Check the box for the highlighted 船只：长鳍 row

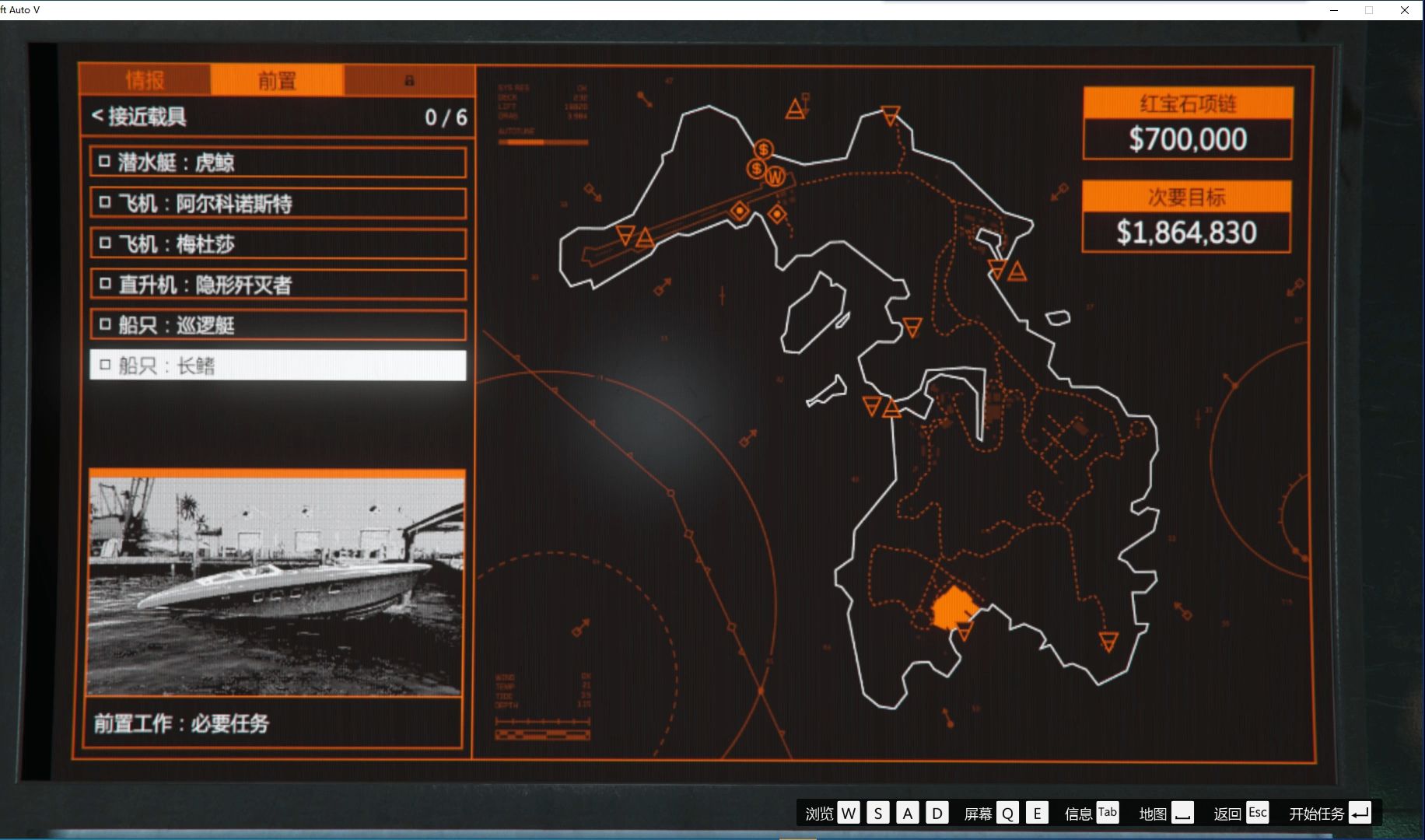point(104,364)
